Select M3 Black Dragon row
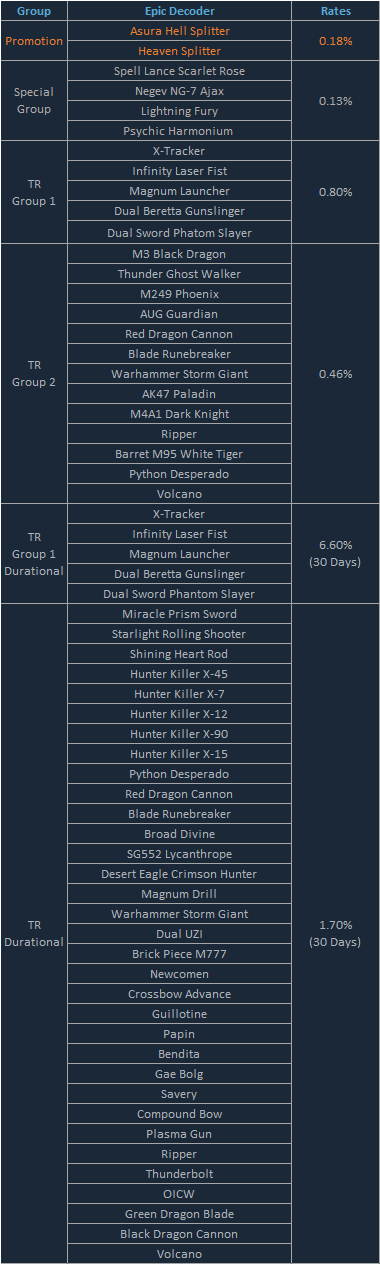 tap(180, 254)
